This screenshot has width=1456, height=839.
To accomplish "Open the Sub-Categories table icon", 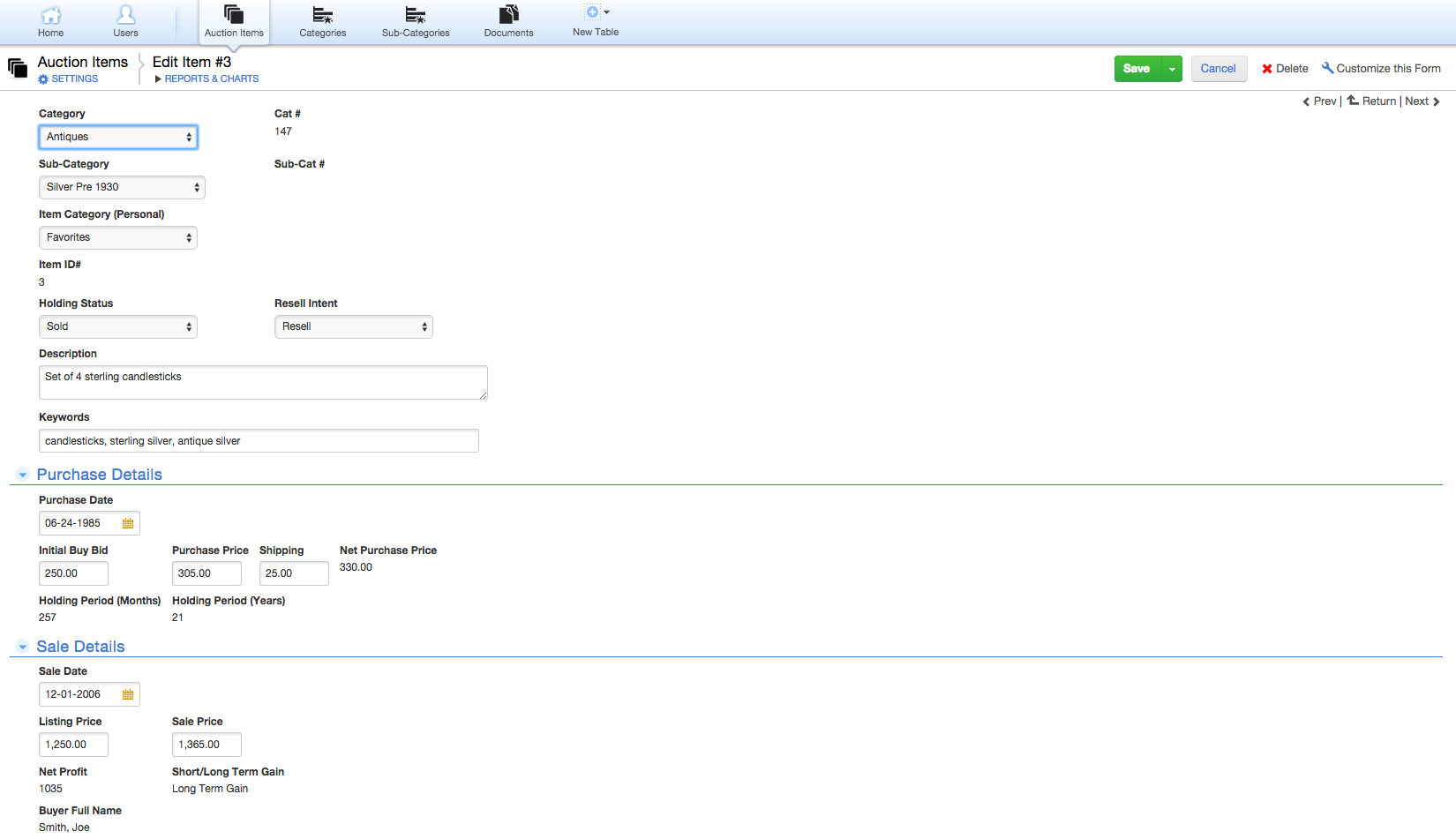I will [416, 15].
